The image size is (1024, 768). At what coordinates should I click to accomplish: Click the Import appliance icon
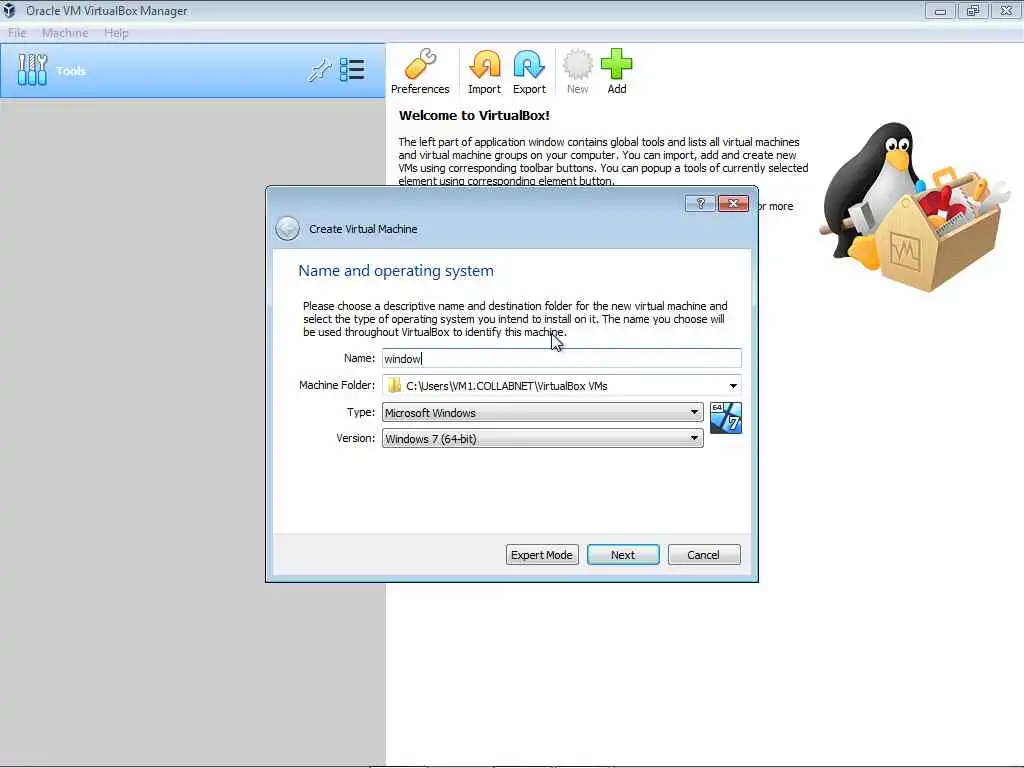(484, 72)
